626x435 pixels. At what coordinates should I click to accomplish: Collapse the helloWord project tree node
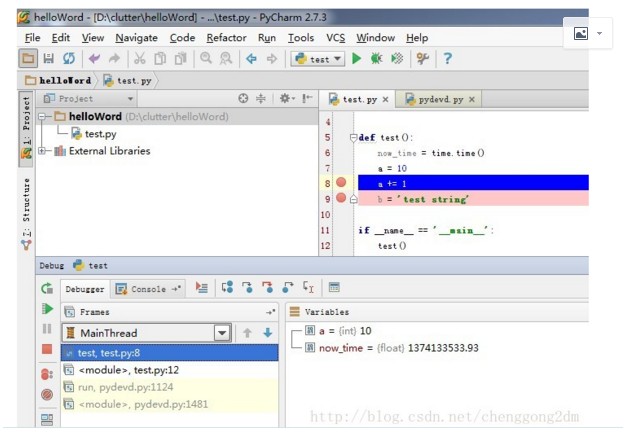click(42, 117)
